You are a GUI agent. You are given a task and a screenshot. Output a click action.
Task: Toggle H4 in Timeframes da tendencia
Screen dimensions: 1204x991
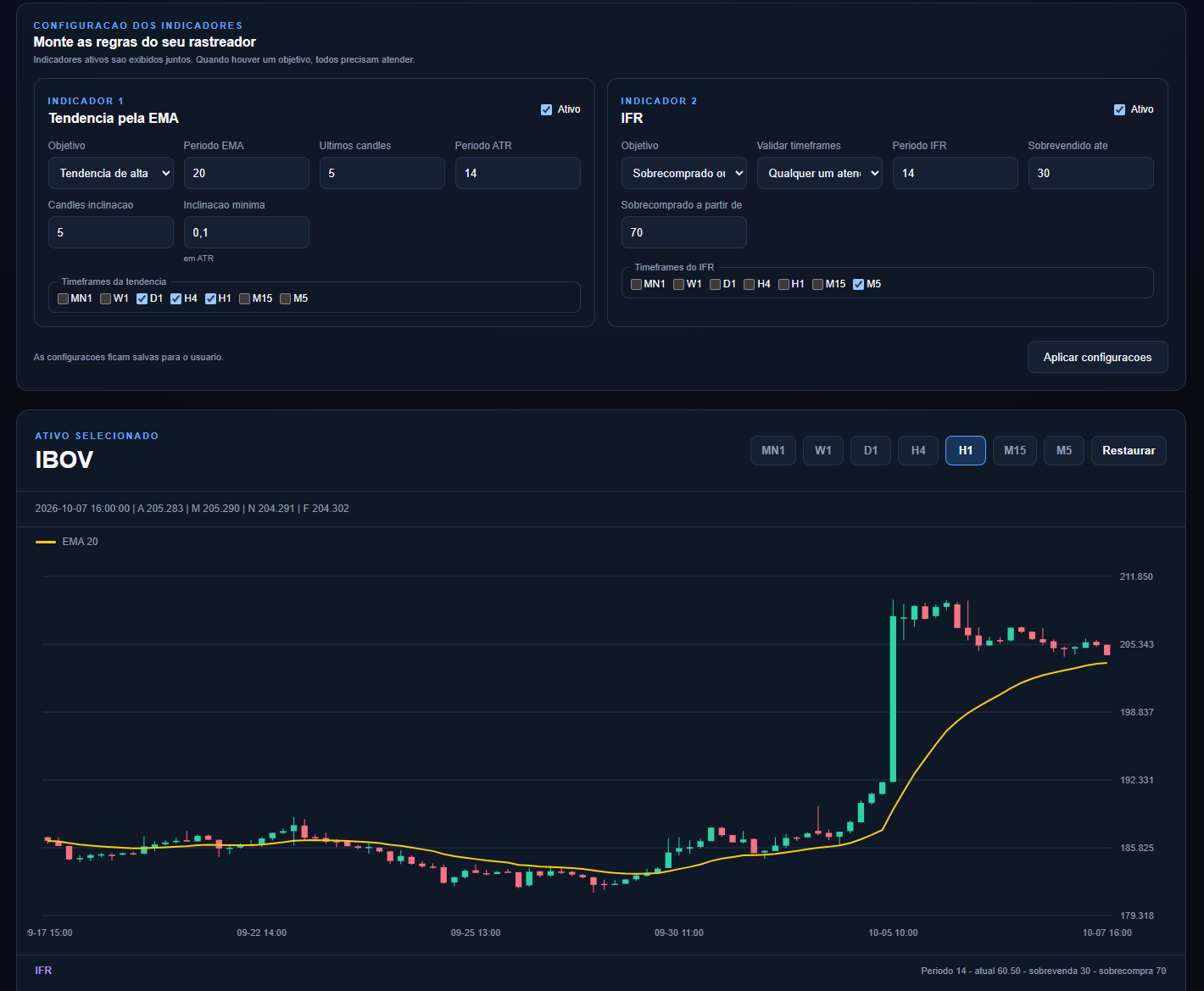click(176, 298)
